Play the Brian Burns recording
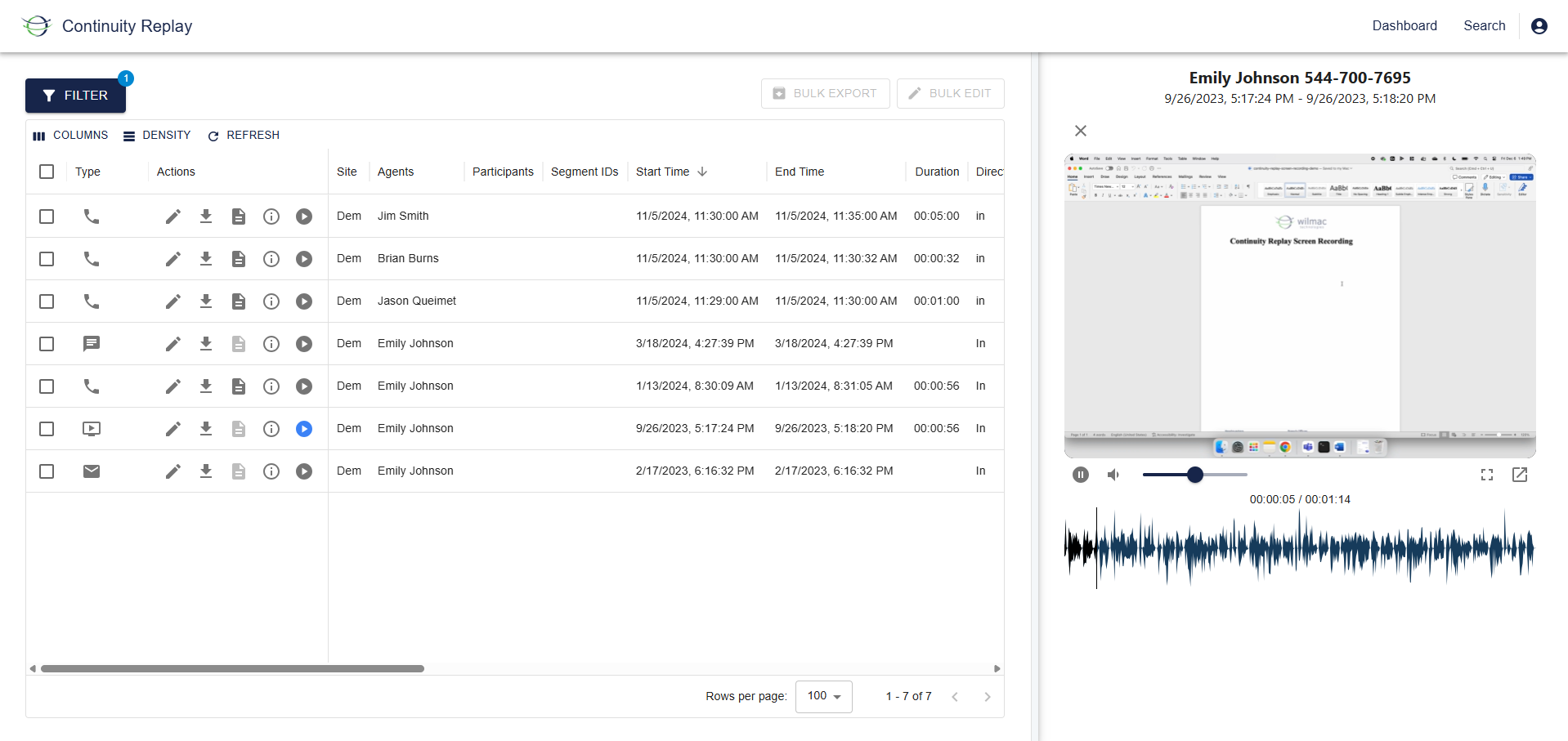Viewport: 1568px width, 741px height. (304, 259)
